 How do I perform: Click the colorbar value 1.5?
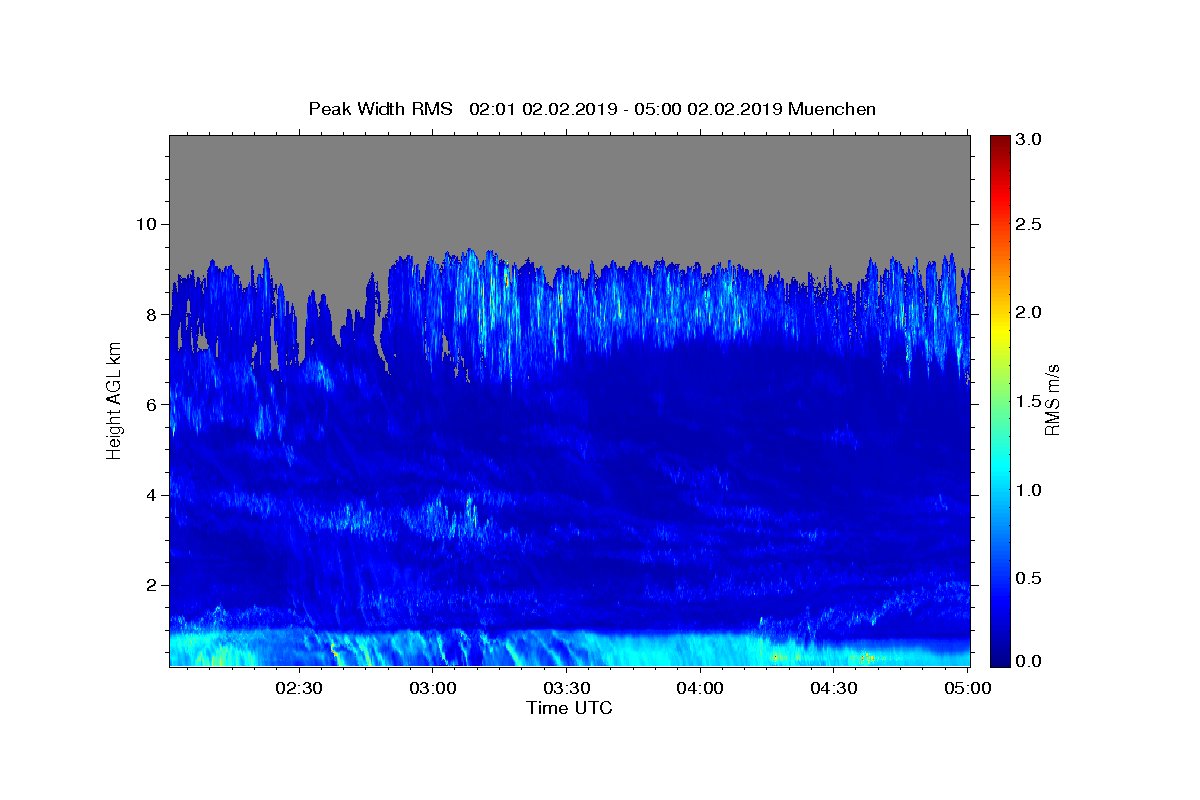point(1029,401)
